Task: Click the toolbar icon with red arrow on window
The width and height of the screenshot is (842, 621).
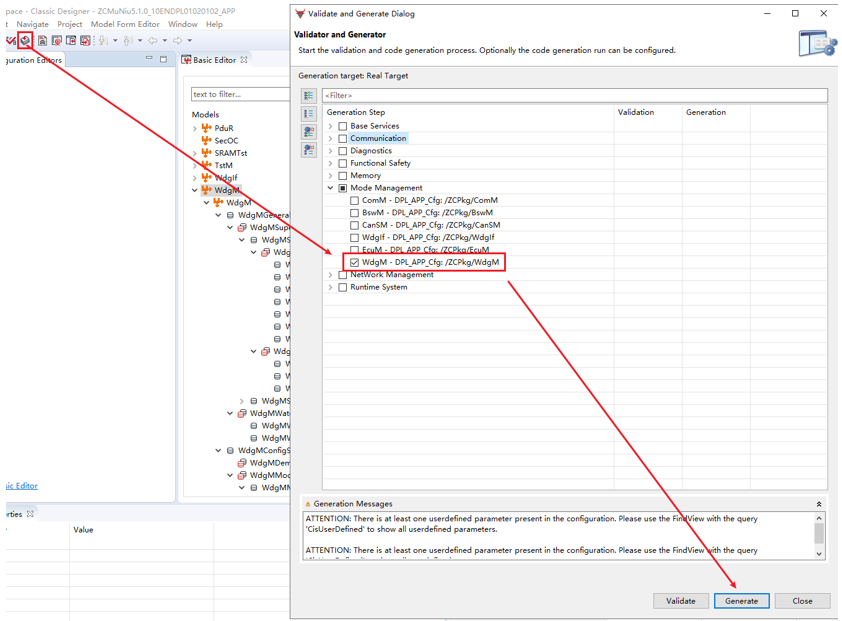Action: tap(71, 40)
